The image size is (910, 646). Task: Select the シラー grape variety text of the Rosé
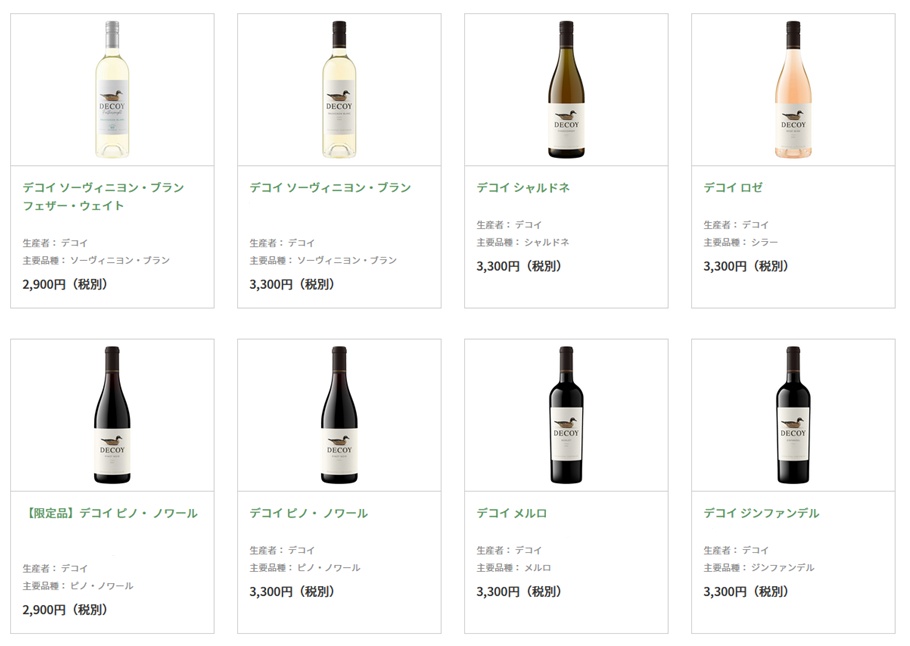(x=764, y=242)
